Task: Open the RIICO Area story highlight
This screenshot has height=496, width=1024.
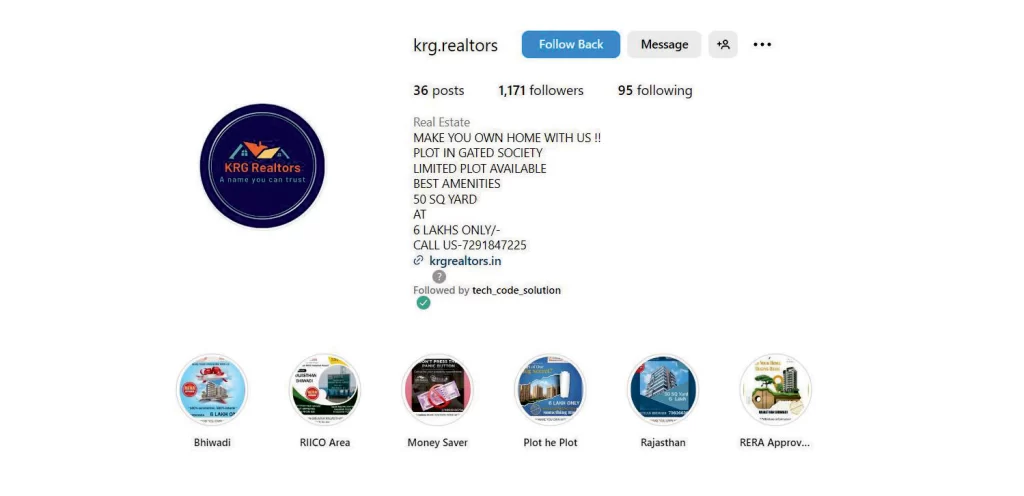Action: point(325,390)
